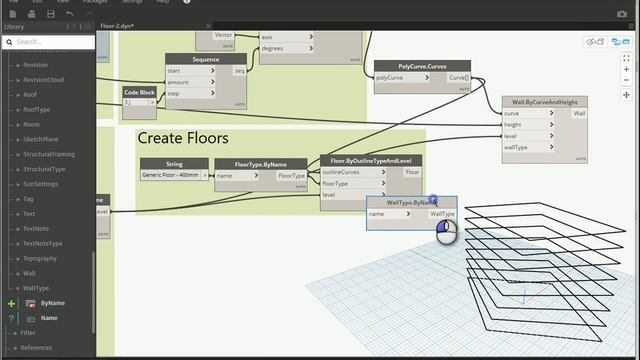Image resolution: width=640 pixels, height=360 pixels.
Task: Switch to 3D background preview navigation
Action: pos(596,42)
